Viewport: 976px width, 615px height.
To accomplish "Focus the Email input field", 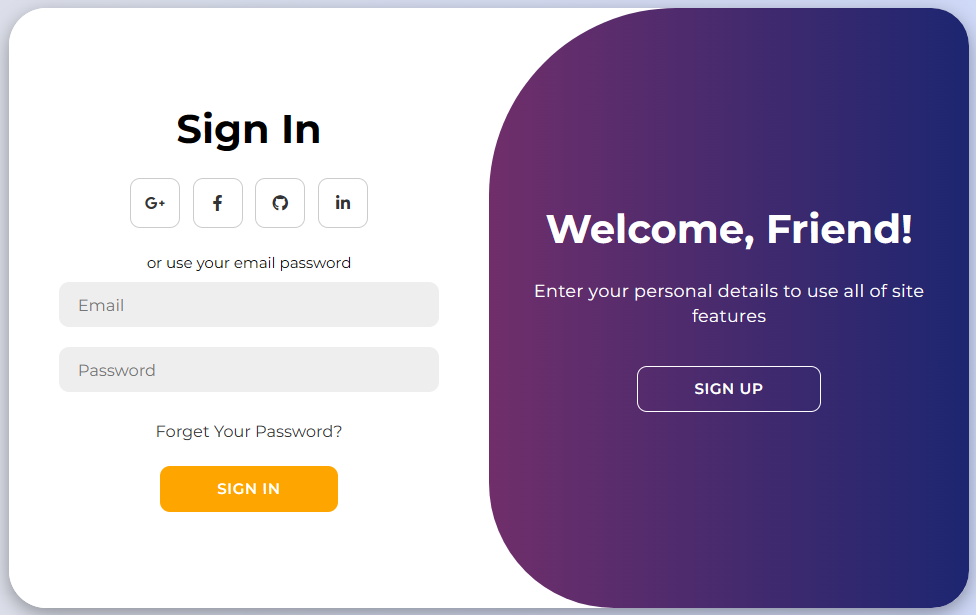I will (249, 305).
